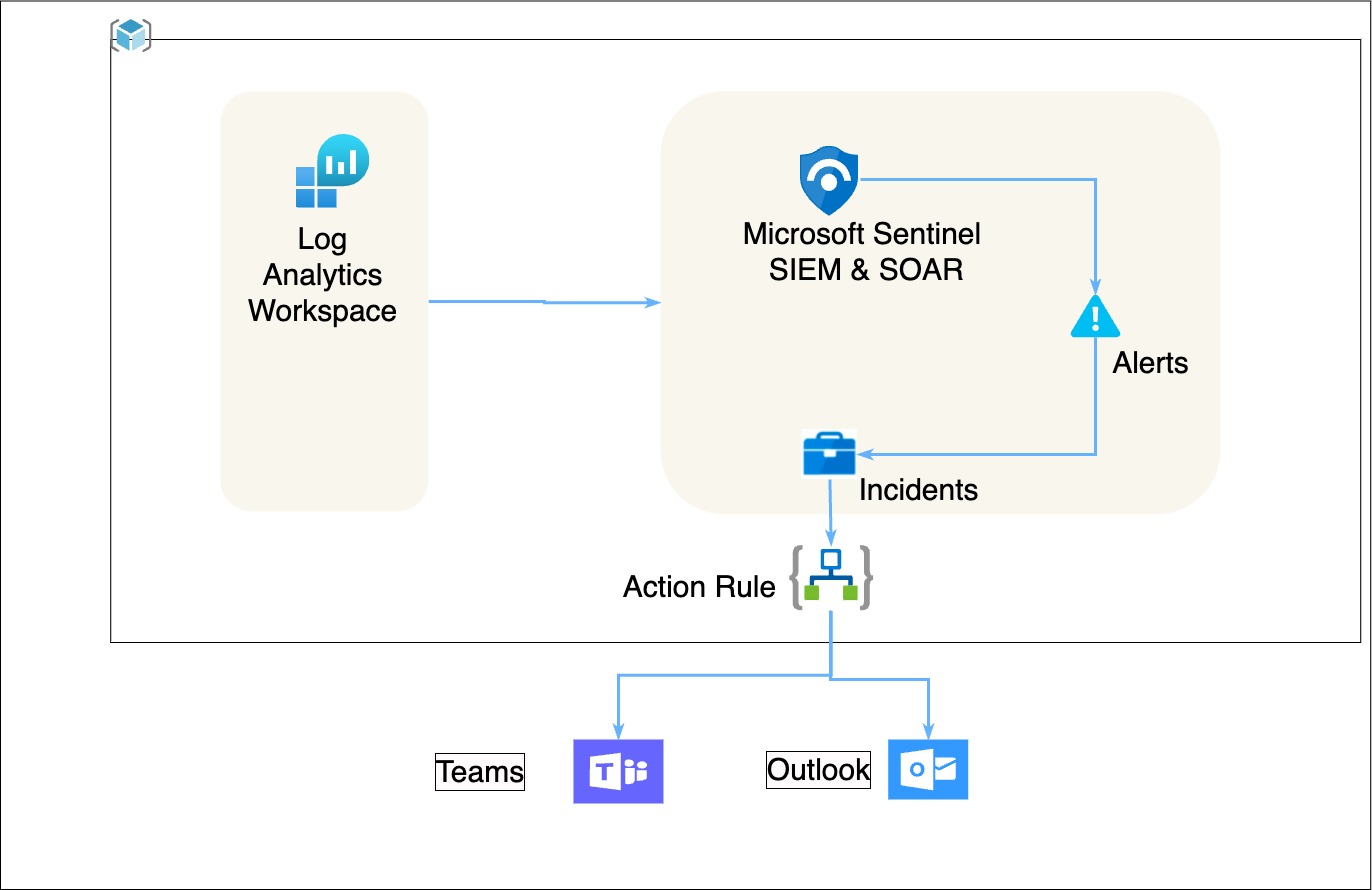Select the Incidents briefcase icon
1372x890 pixels.
point(829,454)
